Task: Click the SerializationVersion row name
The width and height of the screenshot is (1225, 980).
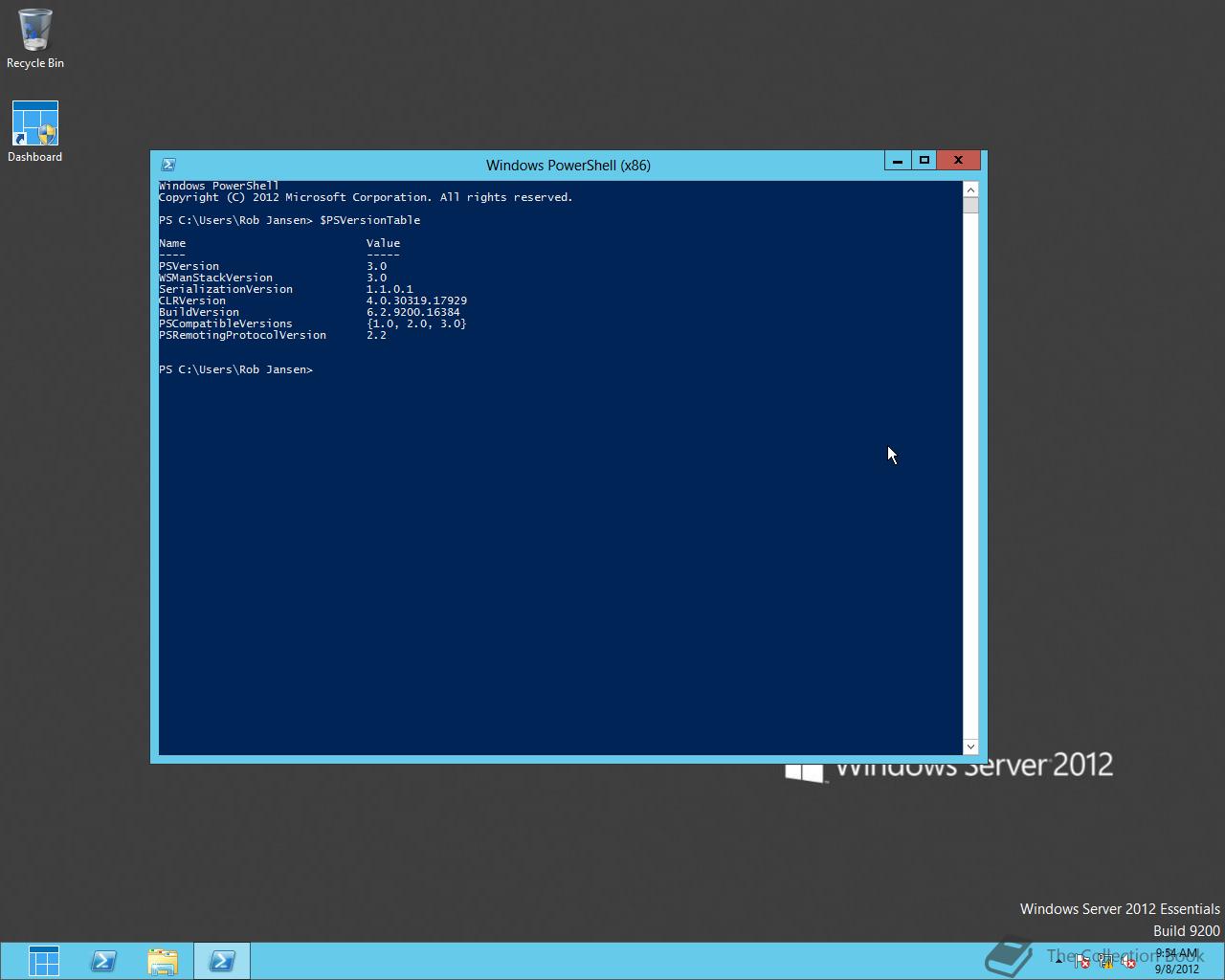Action: (226, 289)
